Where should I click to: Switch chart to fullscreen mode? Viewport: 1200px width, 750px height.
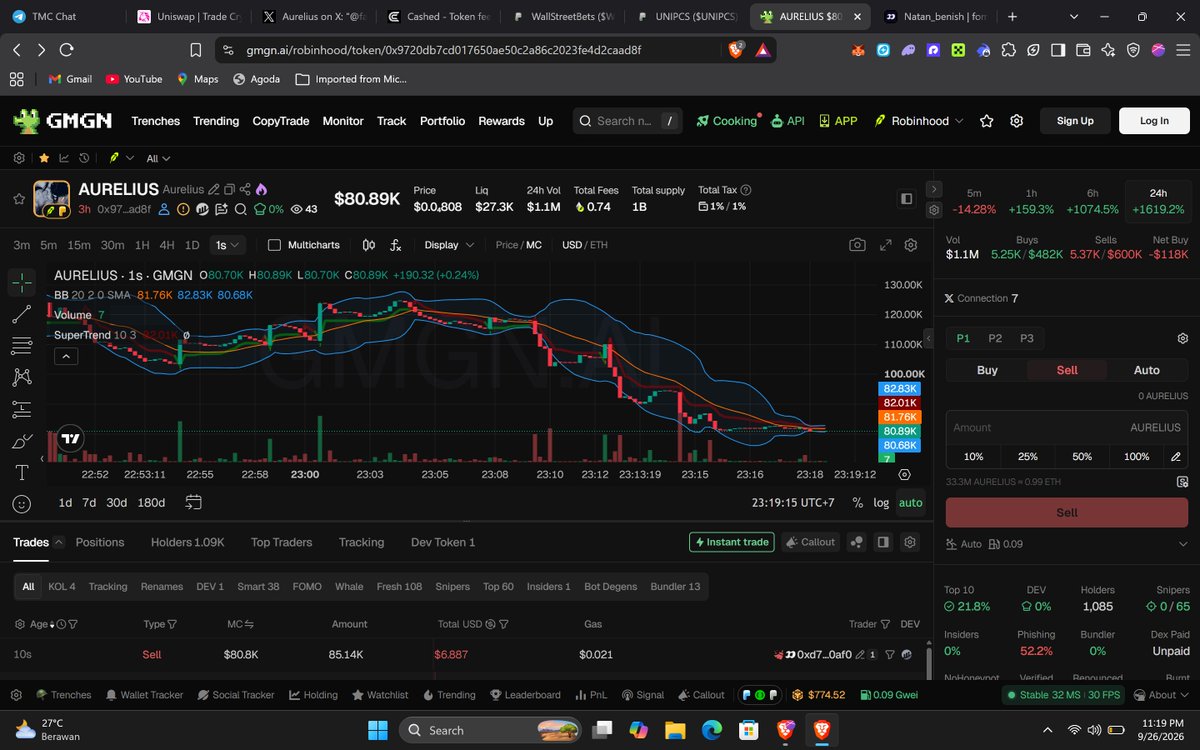(x=885, y=245)
